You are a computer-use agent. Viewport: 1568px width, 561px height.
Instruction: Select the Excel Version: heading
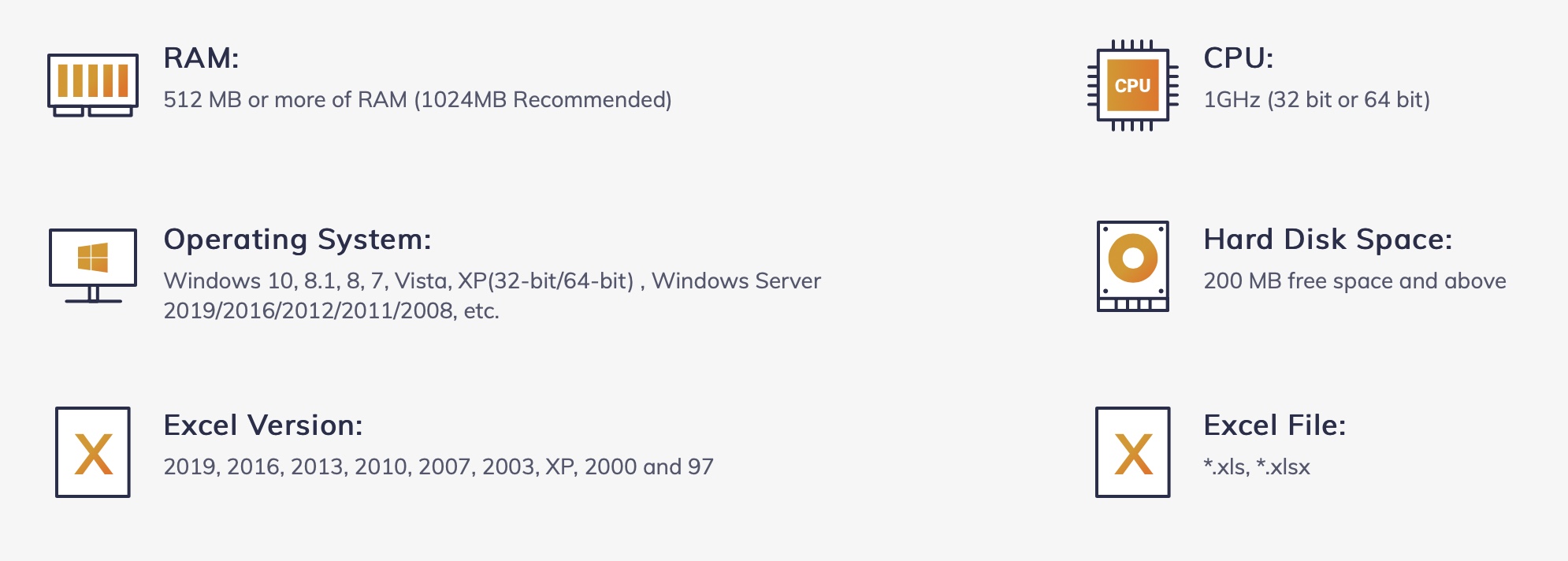[263, 425]
